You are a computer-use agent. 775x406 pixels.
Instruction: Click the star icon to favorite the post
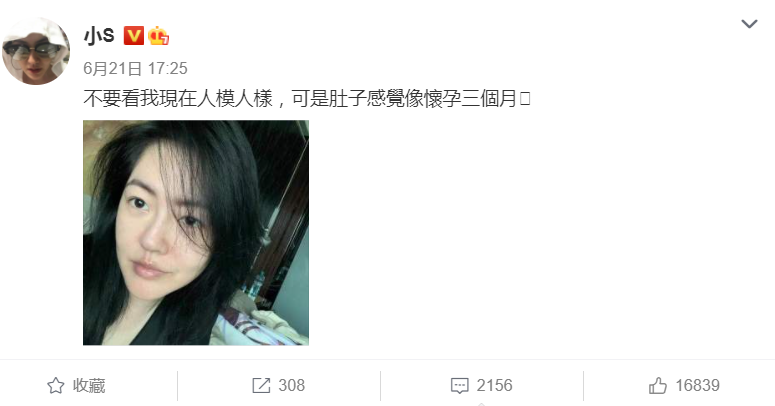point(55,386)
